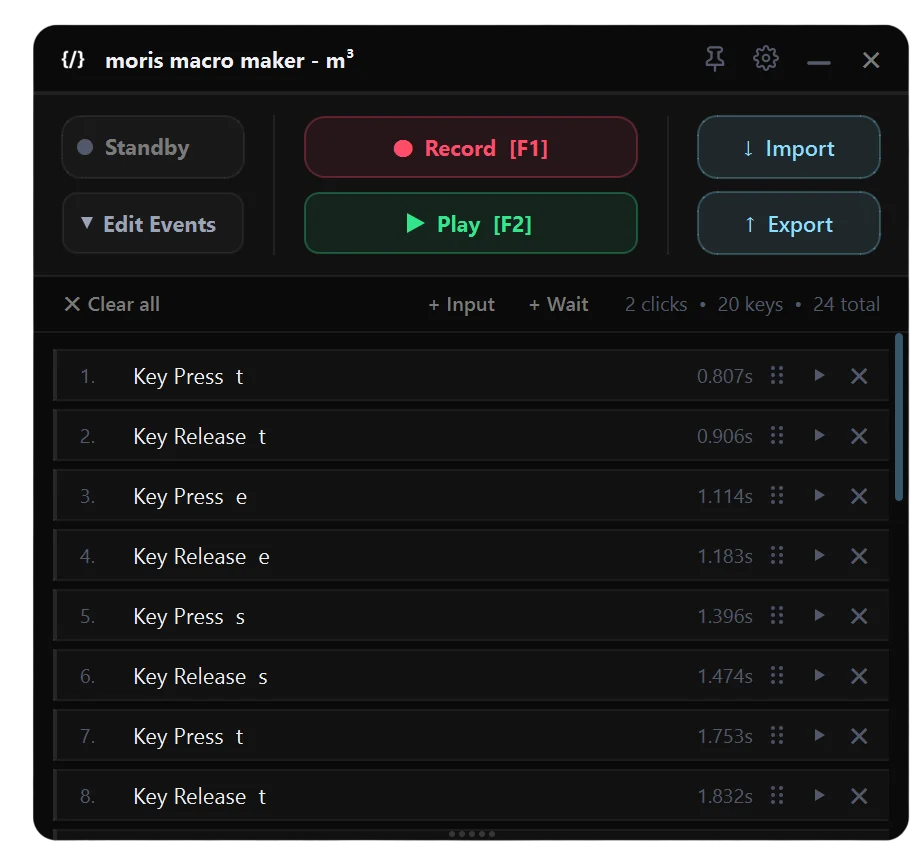Click the event list vertical scrollbar
Screen dimensions: 921x865
[898, 417]
